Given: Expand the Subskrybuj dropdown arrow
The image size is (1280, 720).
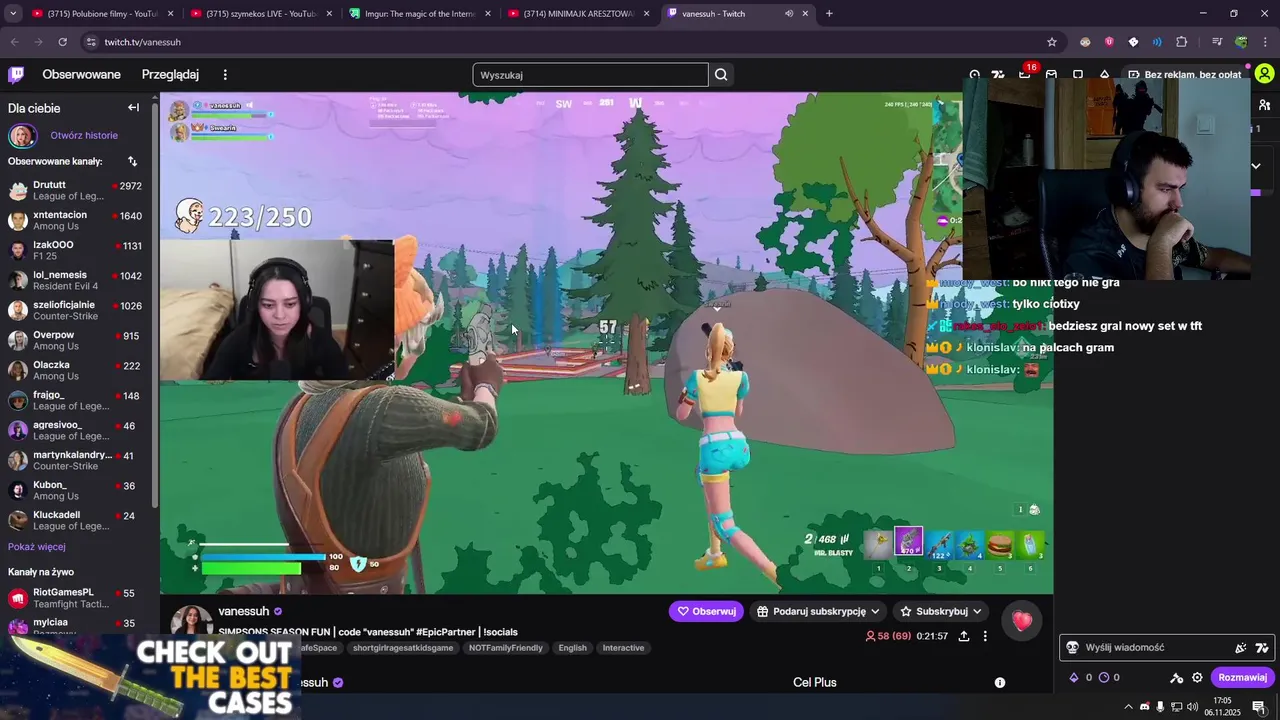Looking at the screenshot, I should pyautogui.click(x=977, y=611).
